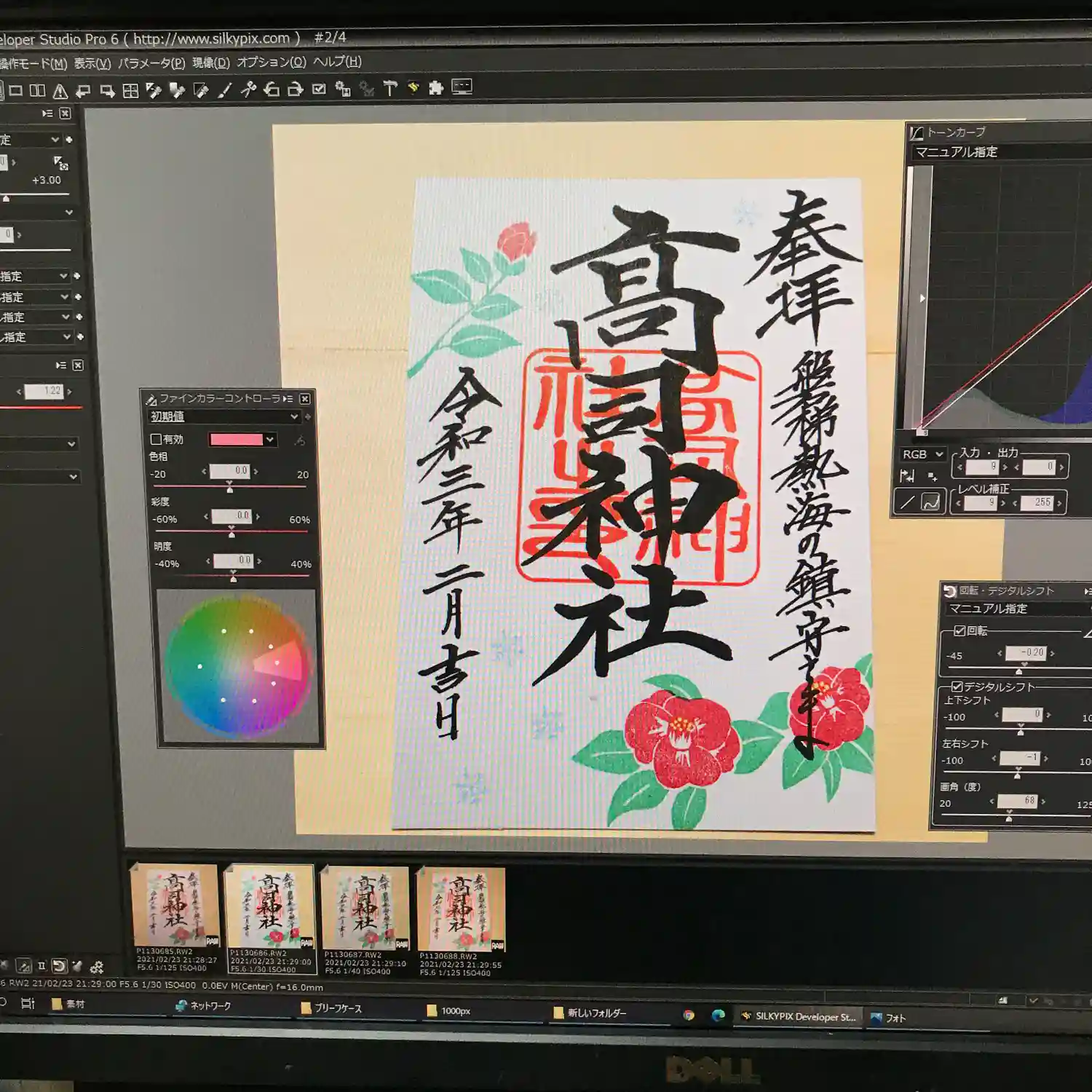This screenshot has height=1092, width=1092.
Task: Select smooth curve mode in tone curve panel
Action: 931,502
